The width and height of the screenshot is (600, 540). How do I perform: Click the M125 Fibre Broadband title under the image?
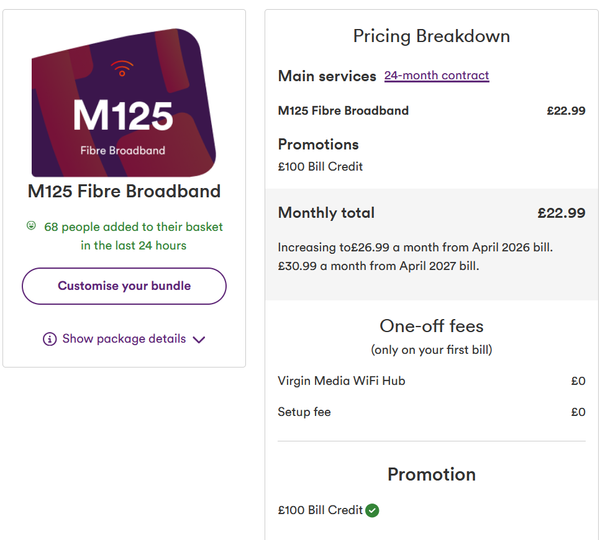click(x=124, y=191)
